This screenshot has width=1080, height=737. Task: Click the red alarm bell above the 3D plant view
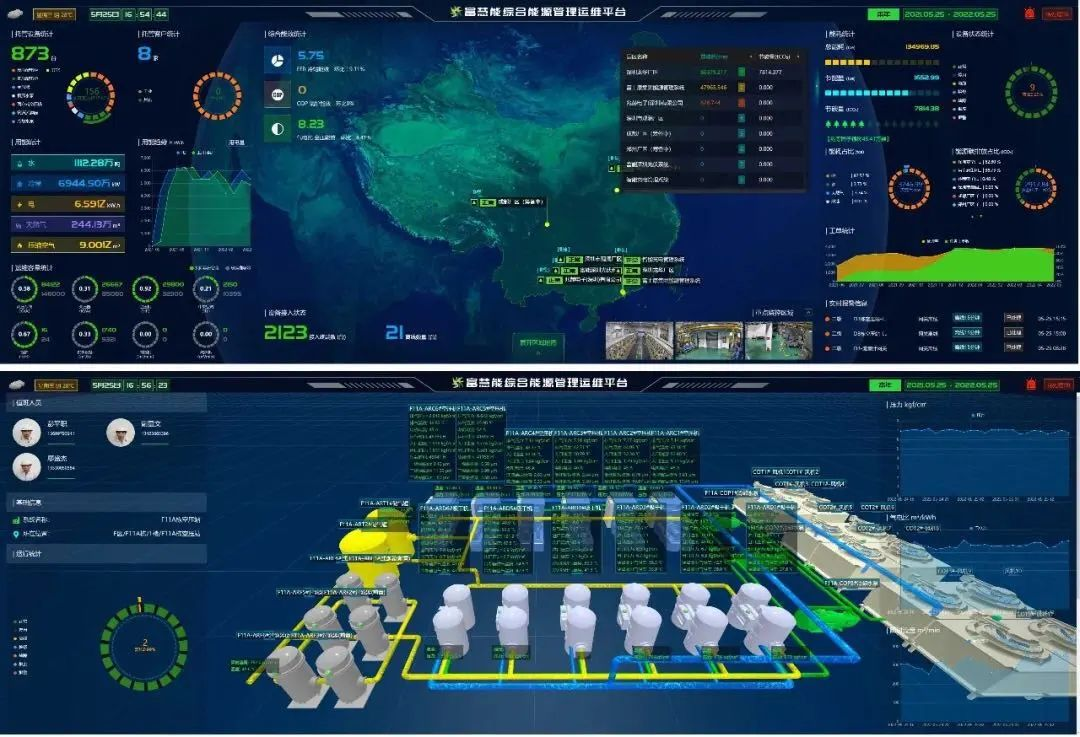pyautogui.click(x=1031, y=384)
